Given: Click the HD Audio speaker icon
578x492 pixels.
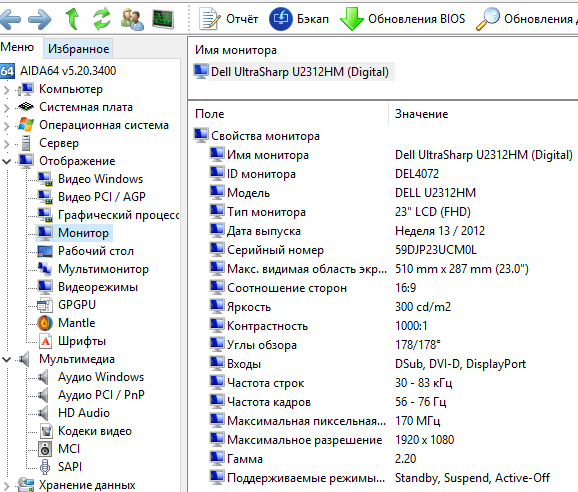Looking at the screenshot, I should [x=43, y=413].
